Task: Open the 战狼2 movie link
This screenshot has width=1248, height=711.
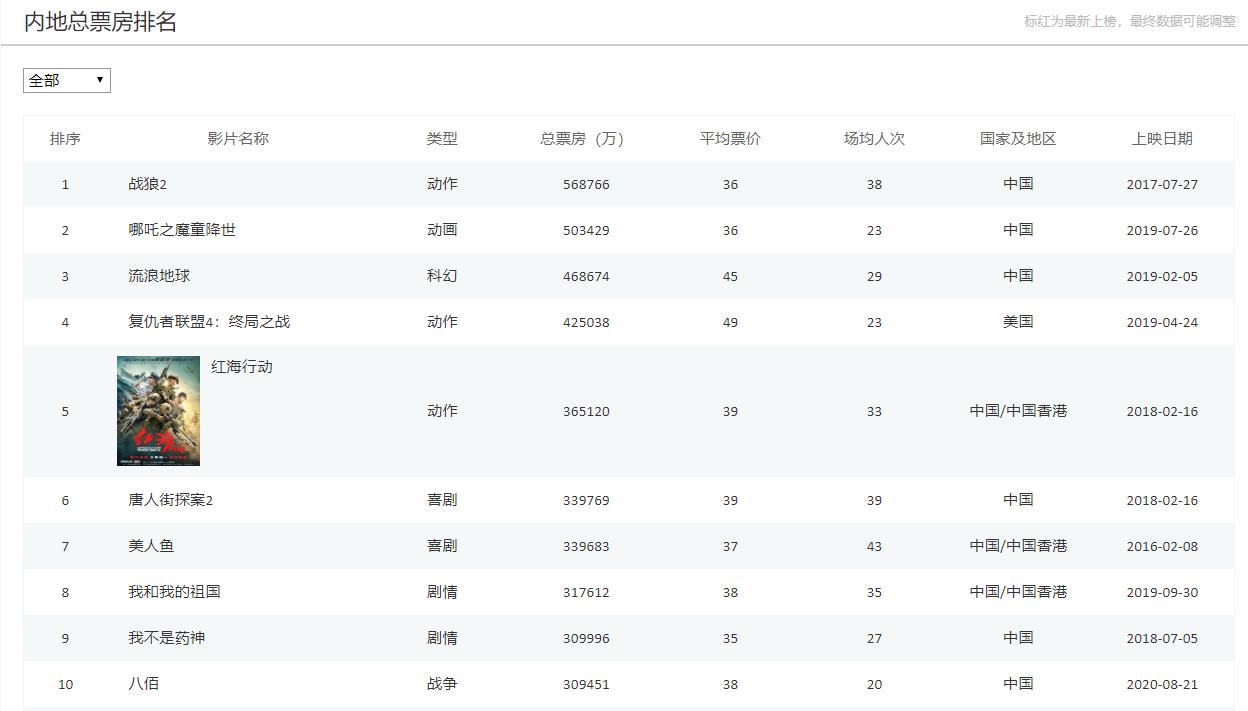Action: pyautogui.click(x=147, y=184)
